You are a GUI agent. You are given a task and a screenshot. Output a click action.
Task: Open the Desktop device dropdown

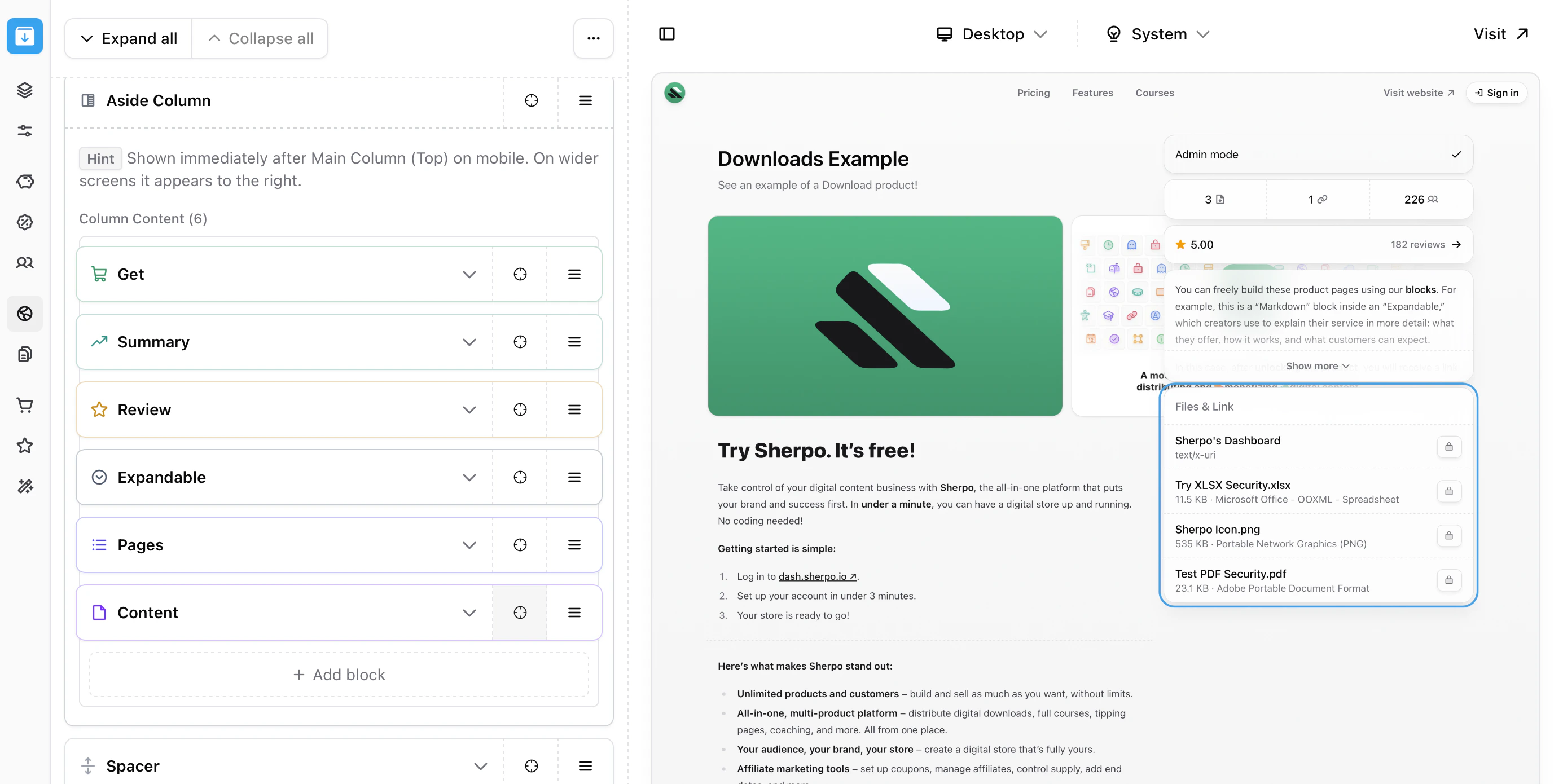(991, 34)
